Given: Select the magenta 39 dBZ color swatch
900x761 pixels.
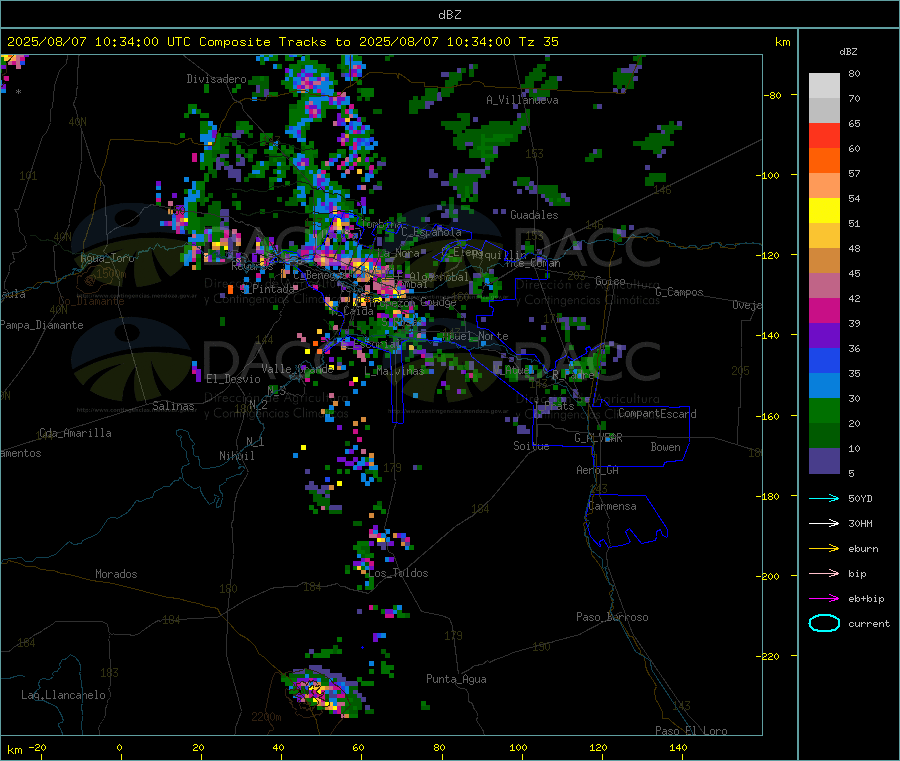Looking at the screenshot, I should tap(824, 310).
